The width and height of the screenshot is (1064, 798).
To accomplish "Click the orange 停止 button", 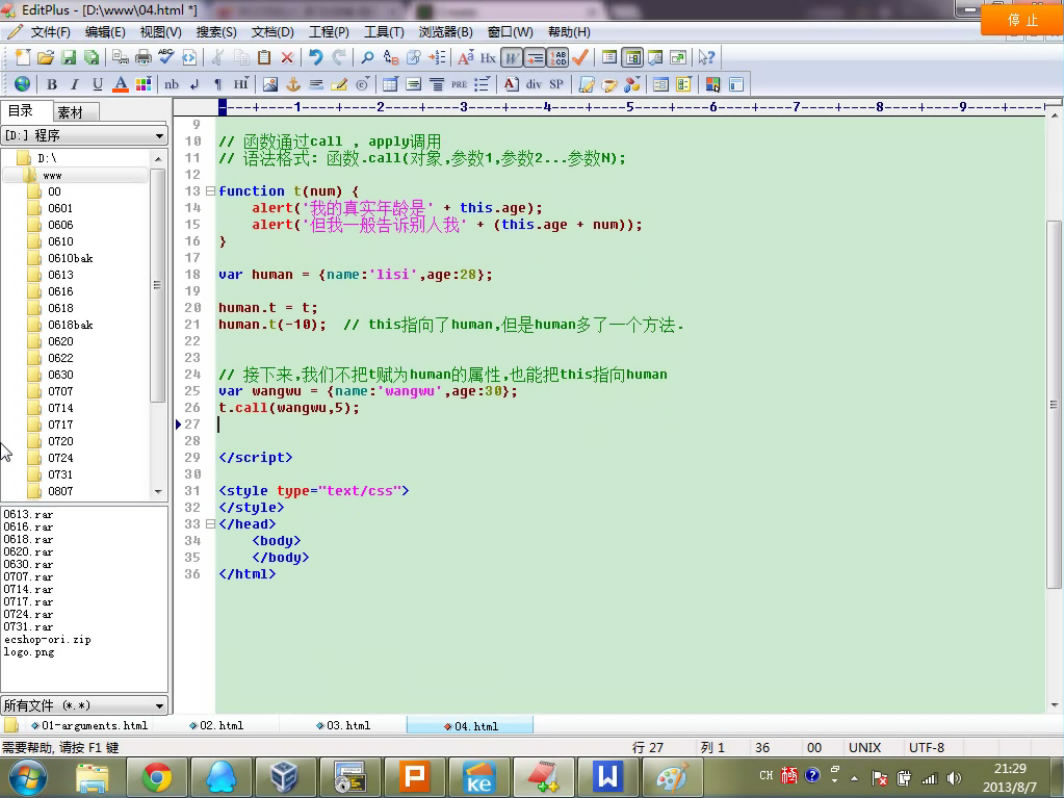I will pyautogui.click(x=1022, y=20).
